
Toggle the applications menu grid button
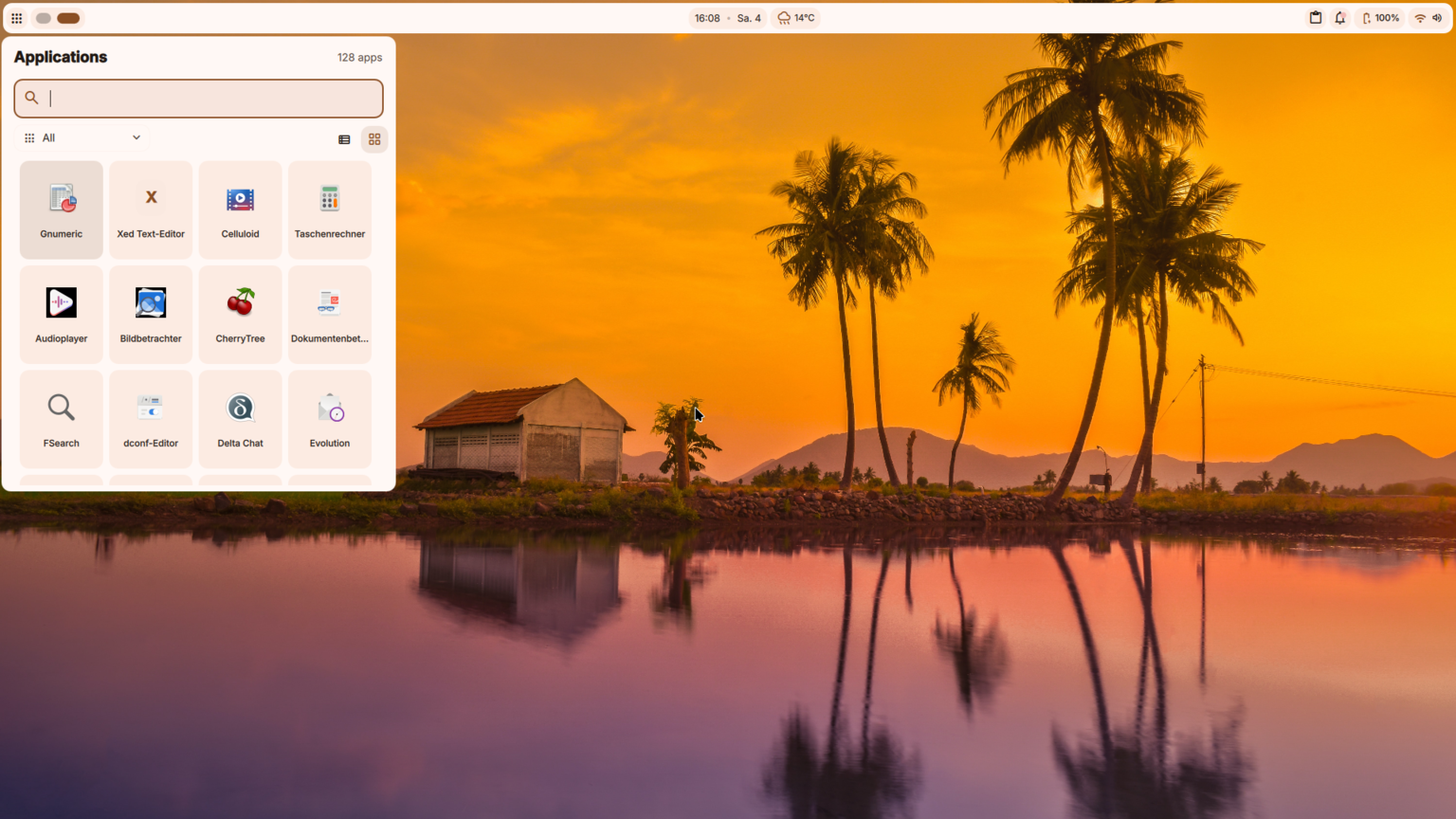pos(17,18)
